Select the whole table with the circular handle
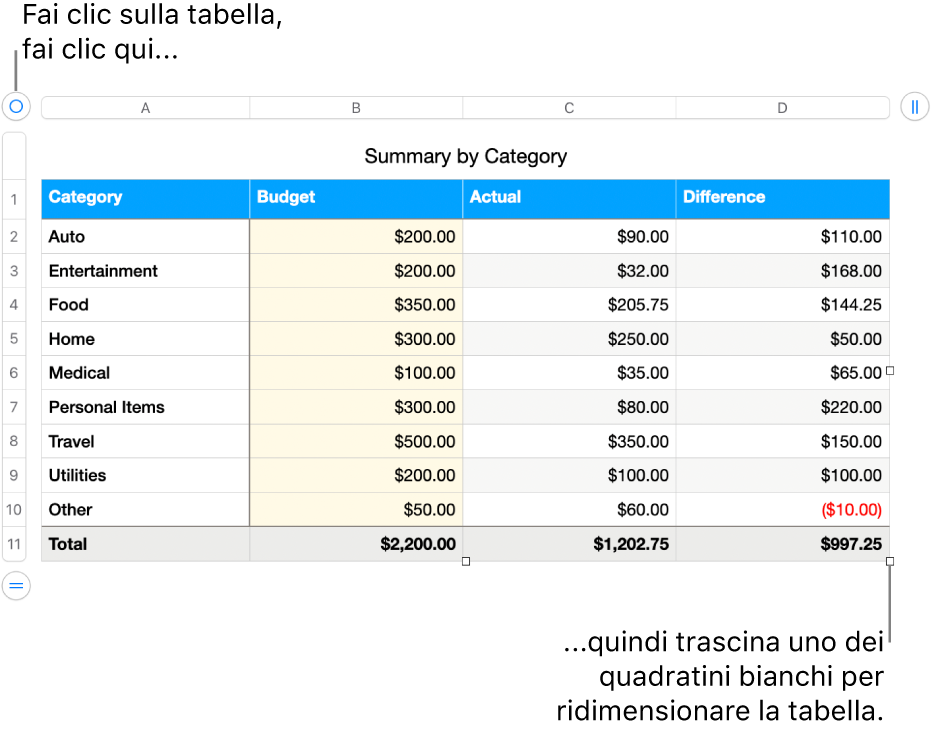 click(x=15, y=107)
